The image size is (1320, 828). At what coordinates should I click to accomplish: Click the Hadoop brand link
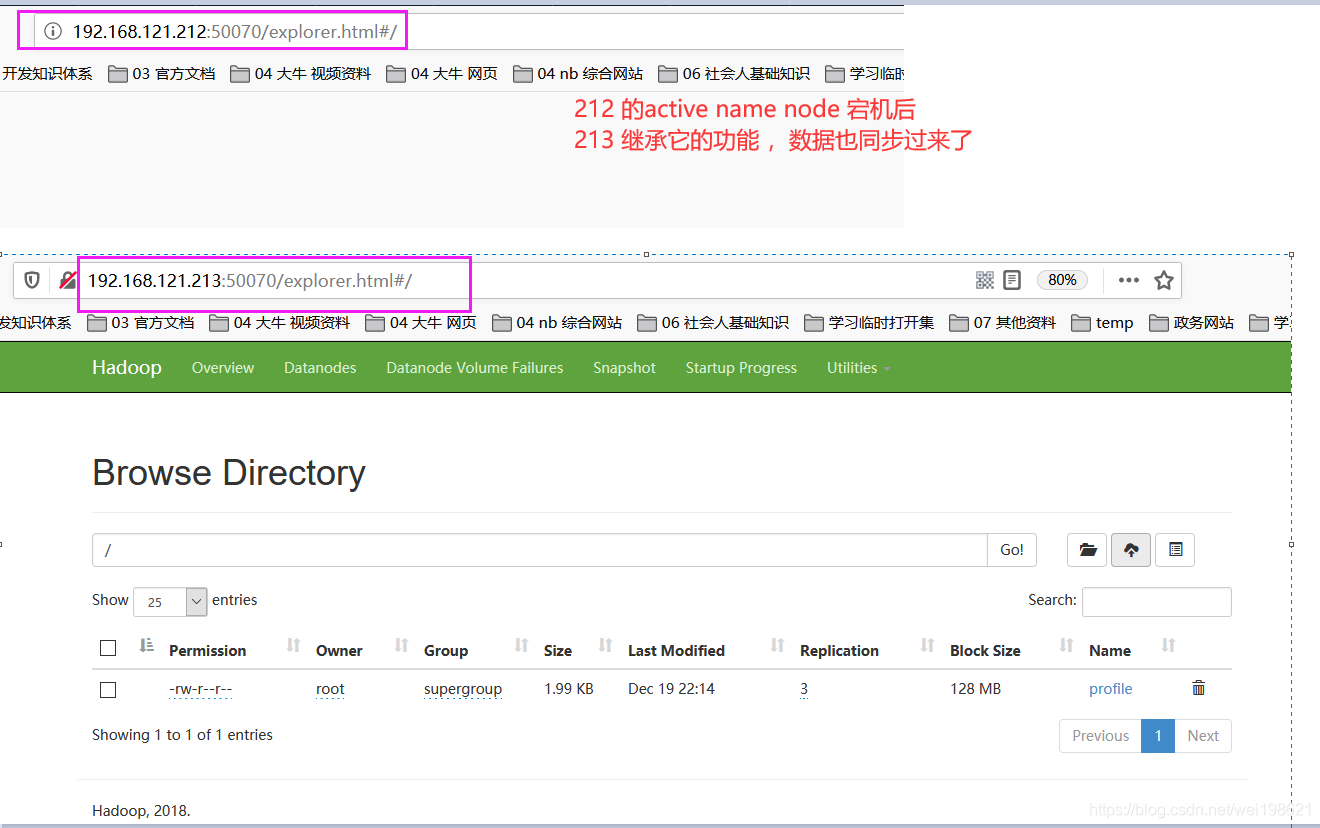127,368
